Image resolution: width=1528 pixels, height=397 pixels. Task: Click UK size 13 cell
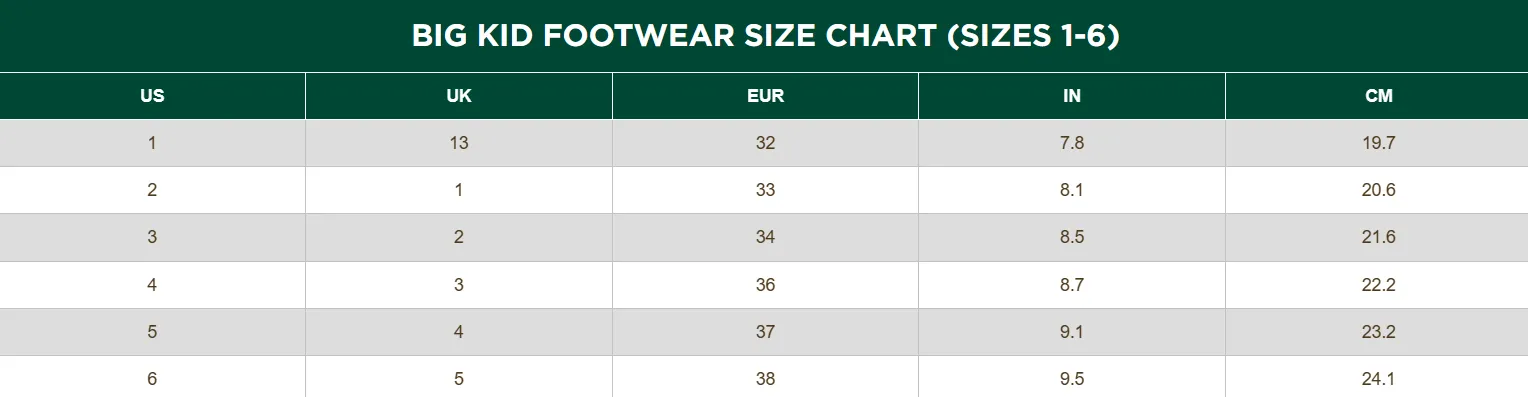459,143
